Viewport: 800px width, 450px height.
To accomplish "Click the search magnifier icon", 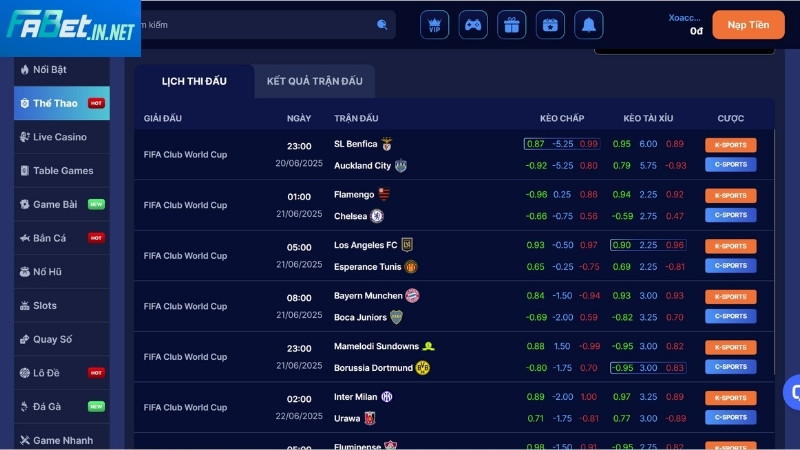I will coord(382,24).
